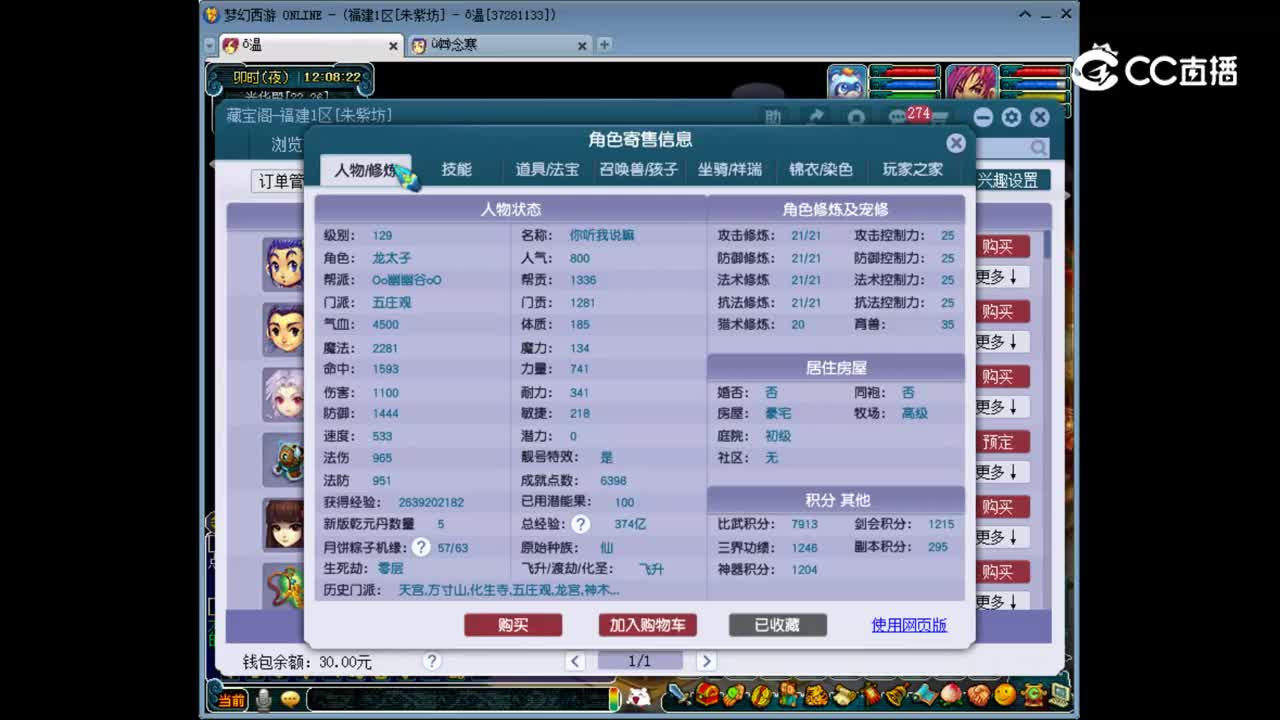
Task: Switch to the 锦衣/染色 tab
Action: 821,170
